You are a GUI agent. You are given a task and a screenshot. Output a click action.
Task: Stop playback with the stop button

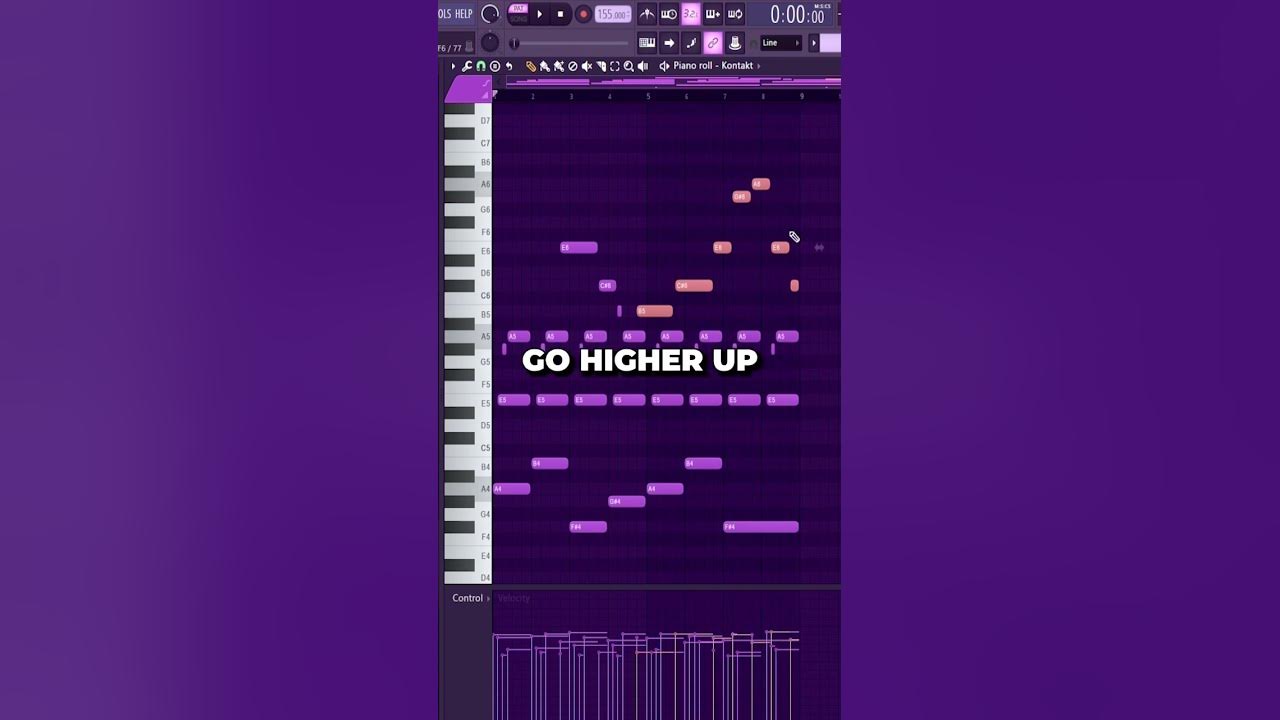click(x=560, y=14)
